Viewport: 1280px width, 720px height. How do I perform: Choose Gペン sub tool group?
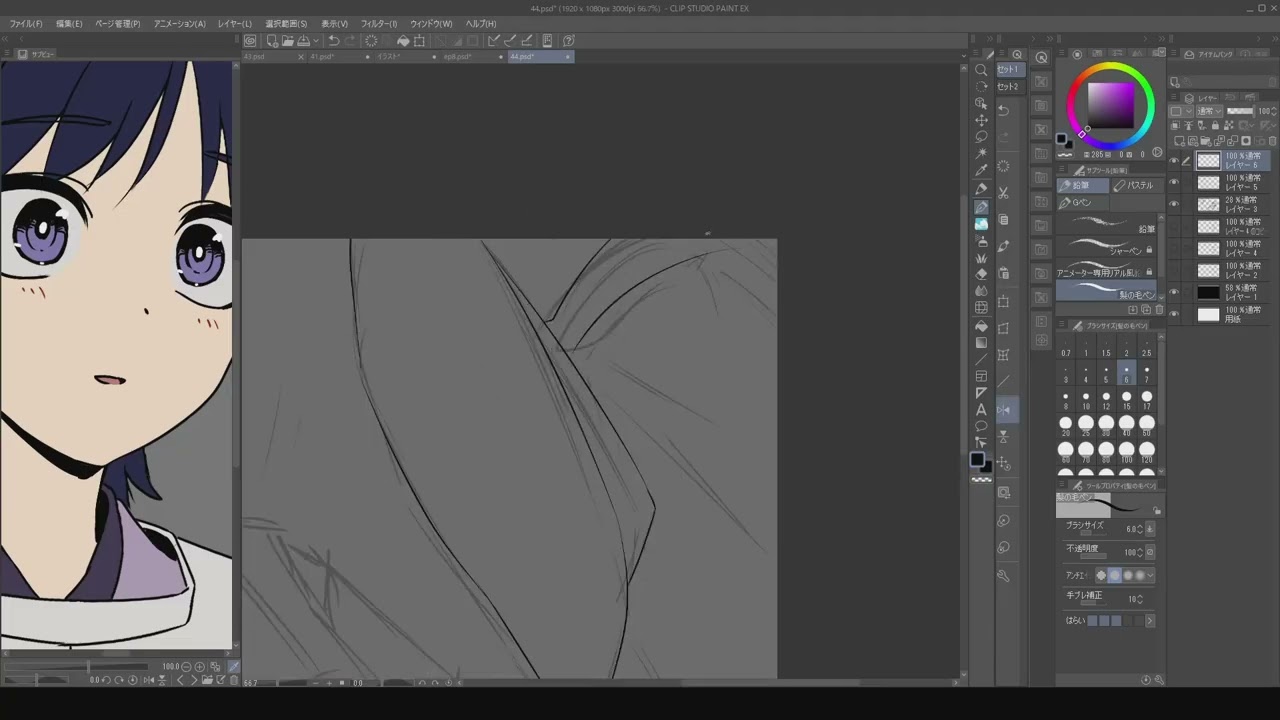click(1083, 203)
